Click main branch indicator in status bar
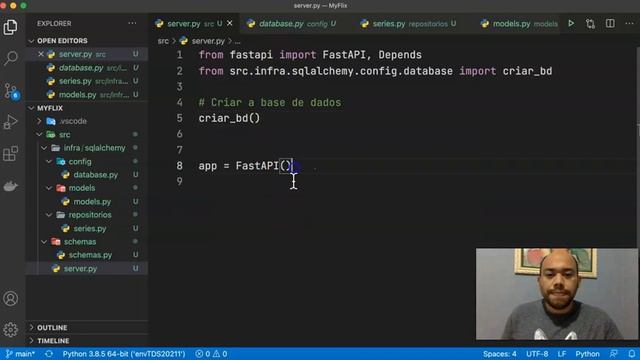640x360 pixels. click(20, 354)
